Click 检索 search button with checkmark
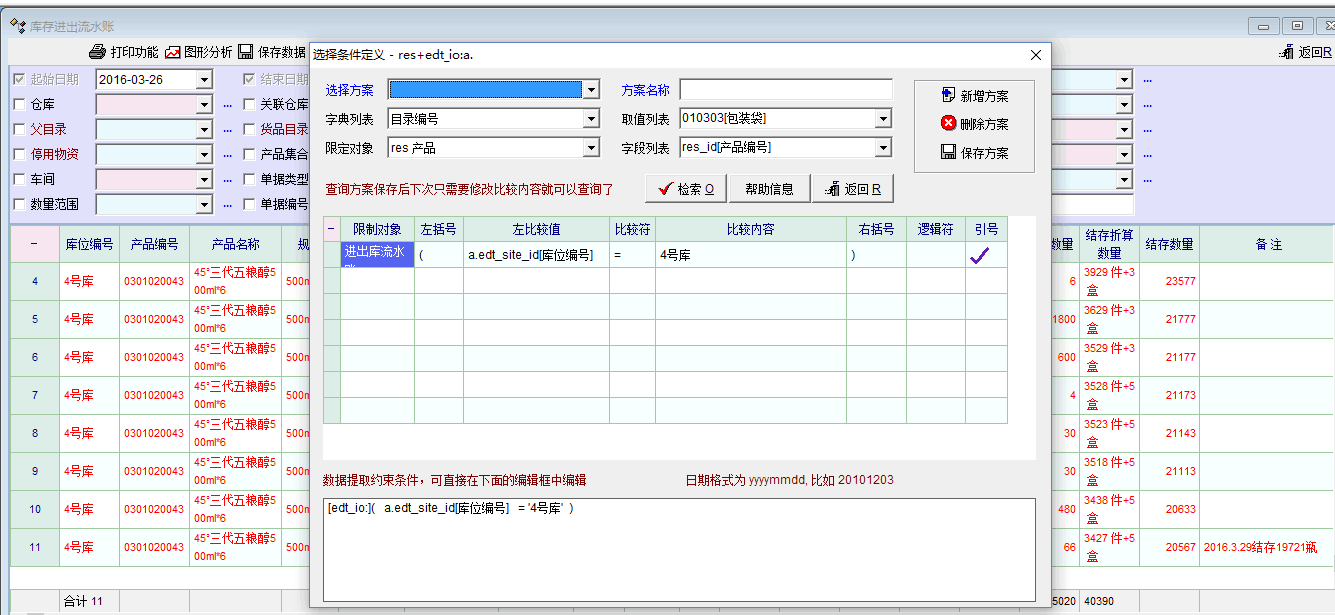 tap(685, 189)
